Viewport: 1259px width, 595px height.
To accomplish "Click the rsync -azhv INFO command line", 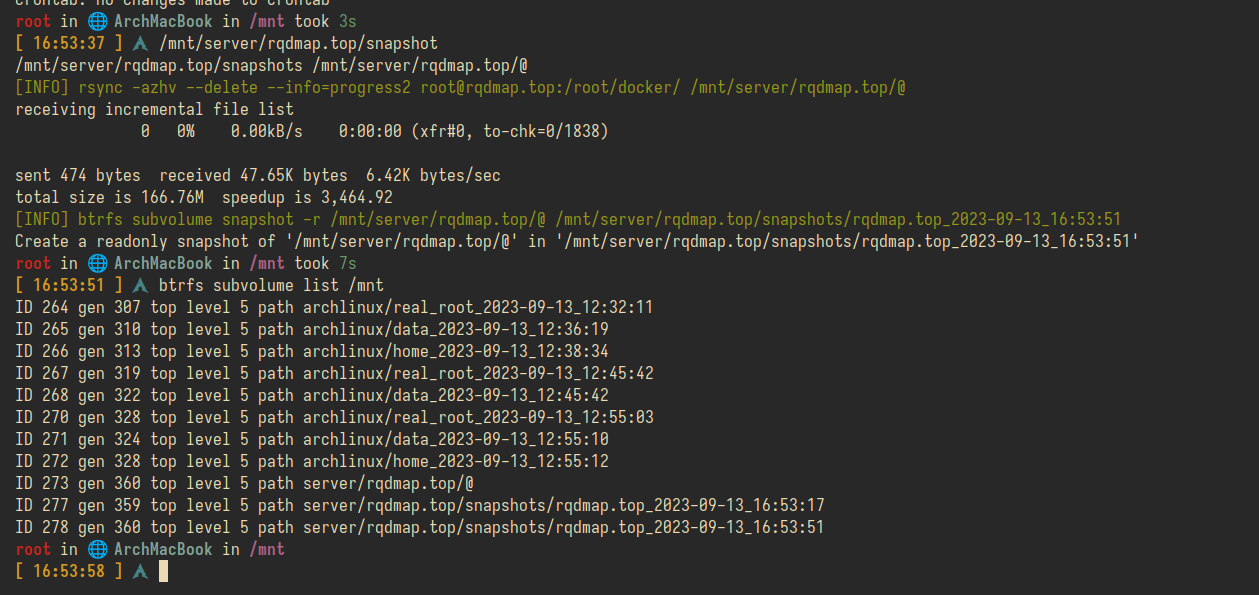I will pos(460,87).
